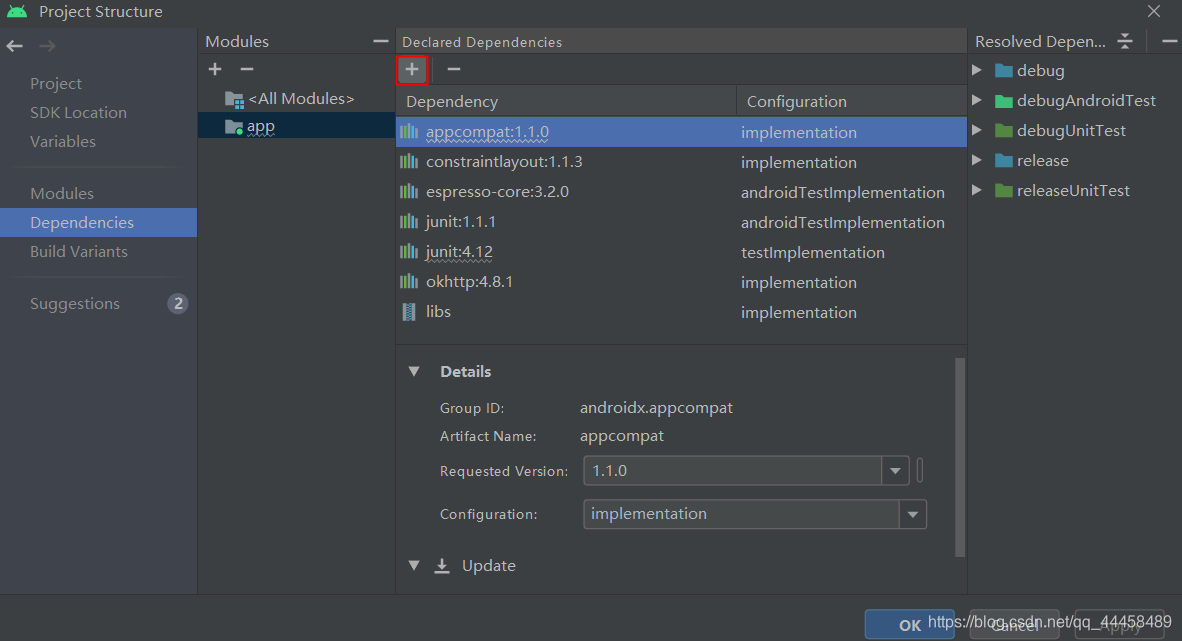This screenshot has width=1182, height=641.
Task: Open the Project section
Action: click(x=56, y=84)
